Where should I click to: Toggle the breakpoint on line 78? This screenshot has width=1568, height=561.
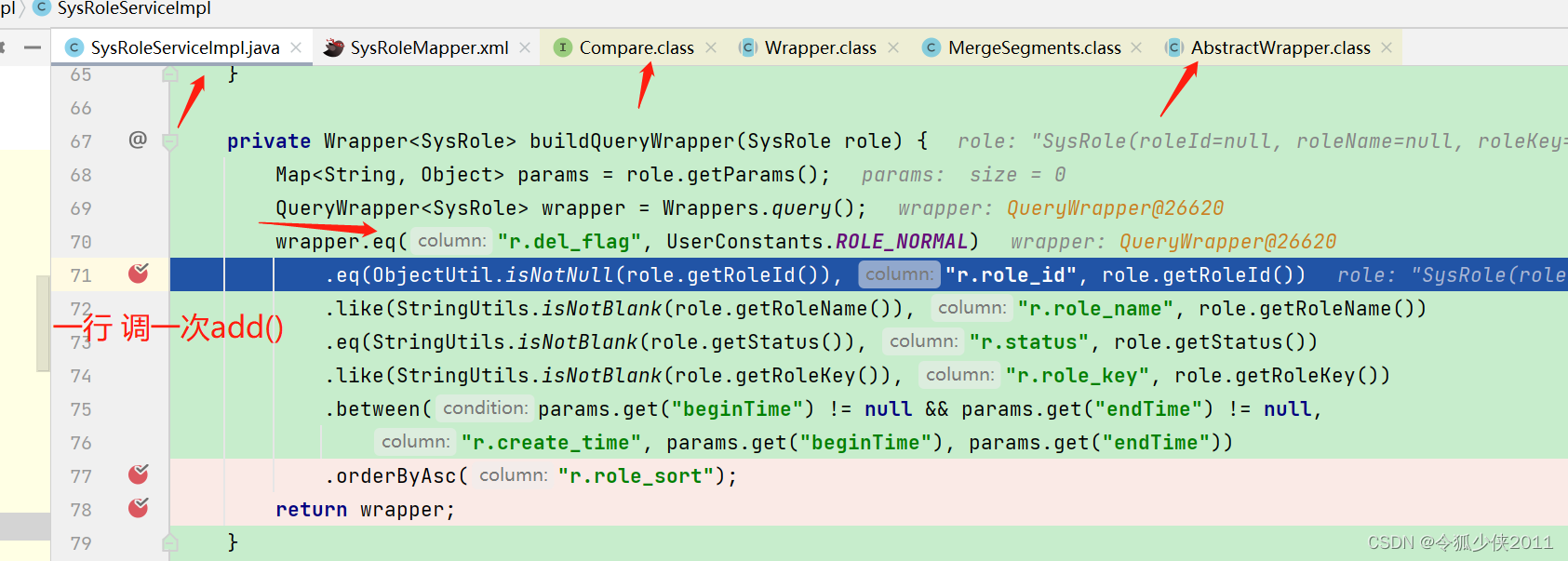(x=139, y=508)
